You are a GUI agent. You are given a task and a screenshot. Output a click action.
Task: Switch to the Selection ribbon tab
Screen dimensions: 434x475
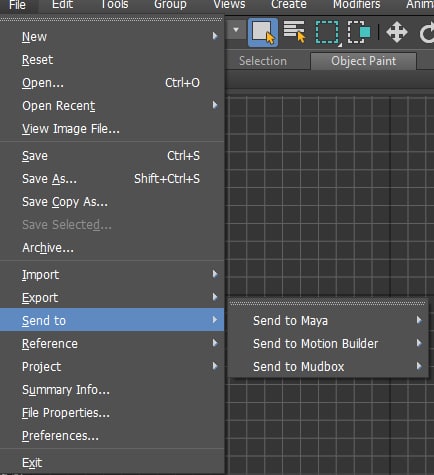click(263, 61)
